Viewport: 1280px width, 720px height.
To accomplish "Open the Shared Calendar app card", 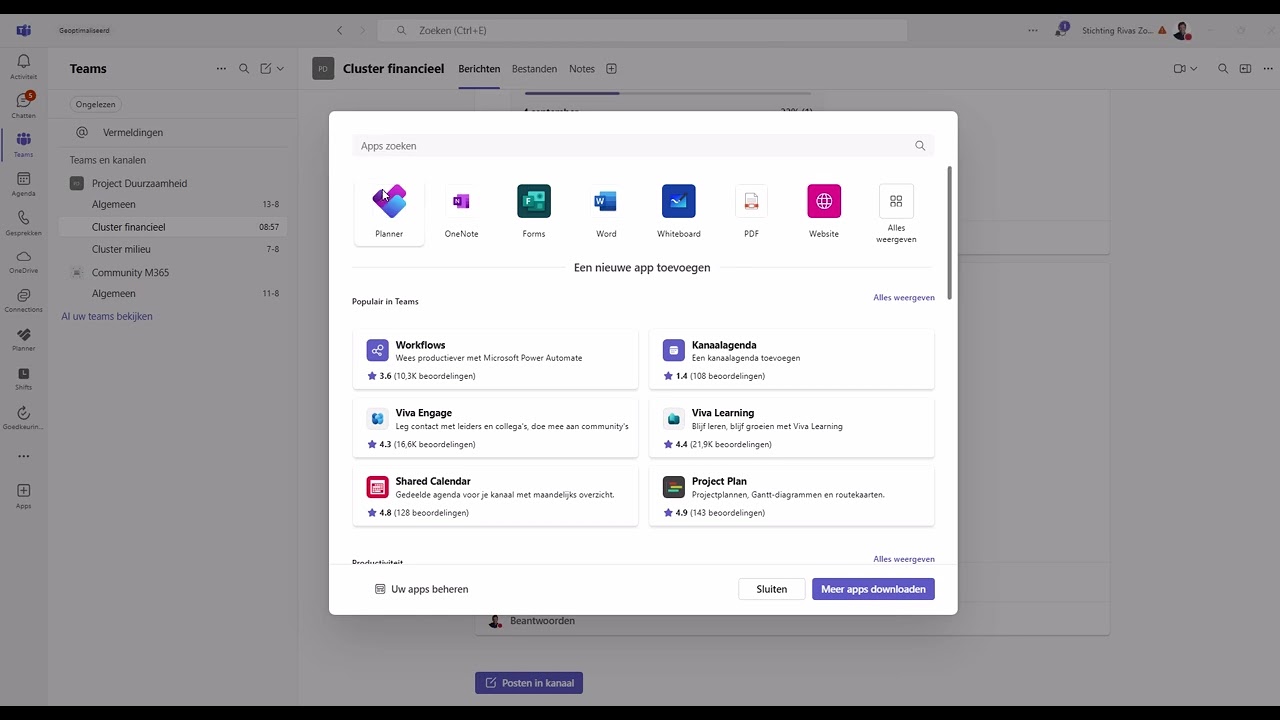I will point(495,496).
